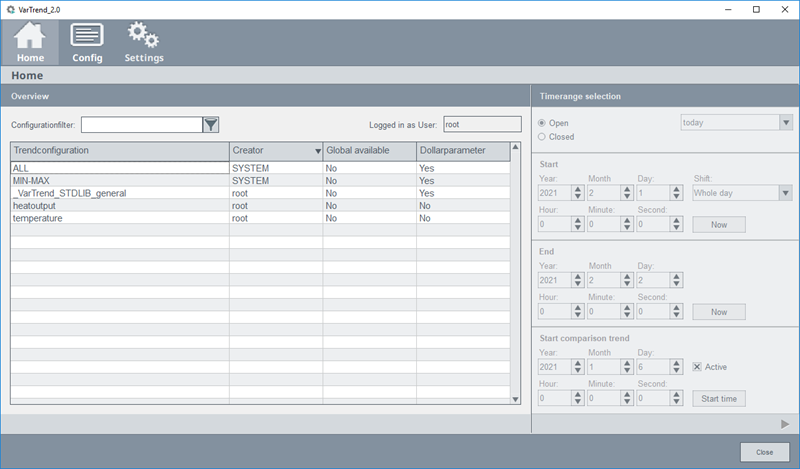The image size is (800, 469).
Task: Click the comparison trend Minute stepper
Action: [x=627, y=398]
